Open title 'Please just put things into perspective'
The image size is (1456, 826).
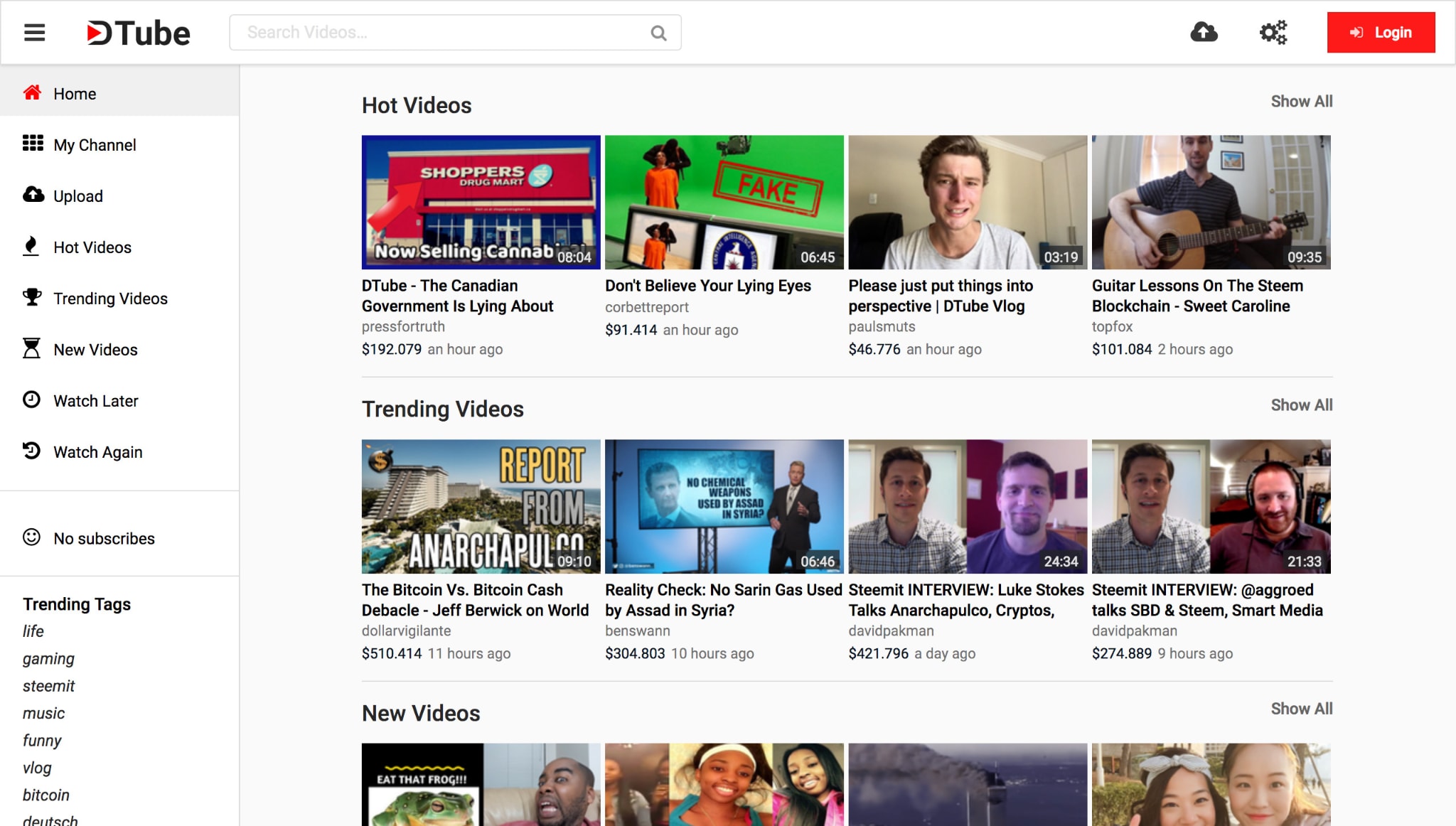point(941,296)
